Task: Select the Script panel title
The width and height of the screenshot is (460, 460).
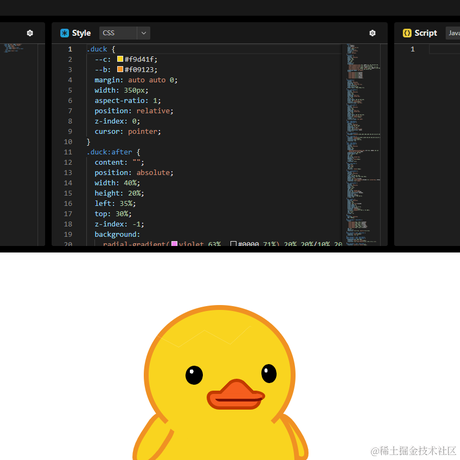Action: click(x=426, y=33)
